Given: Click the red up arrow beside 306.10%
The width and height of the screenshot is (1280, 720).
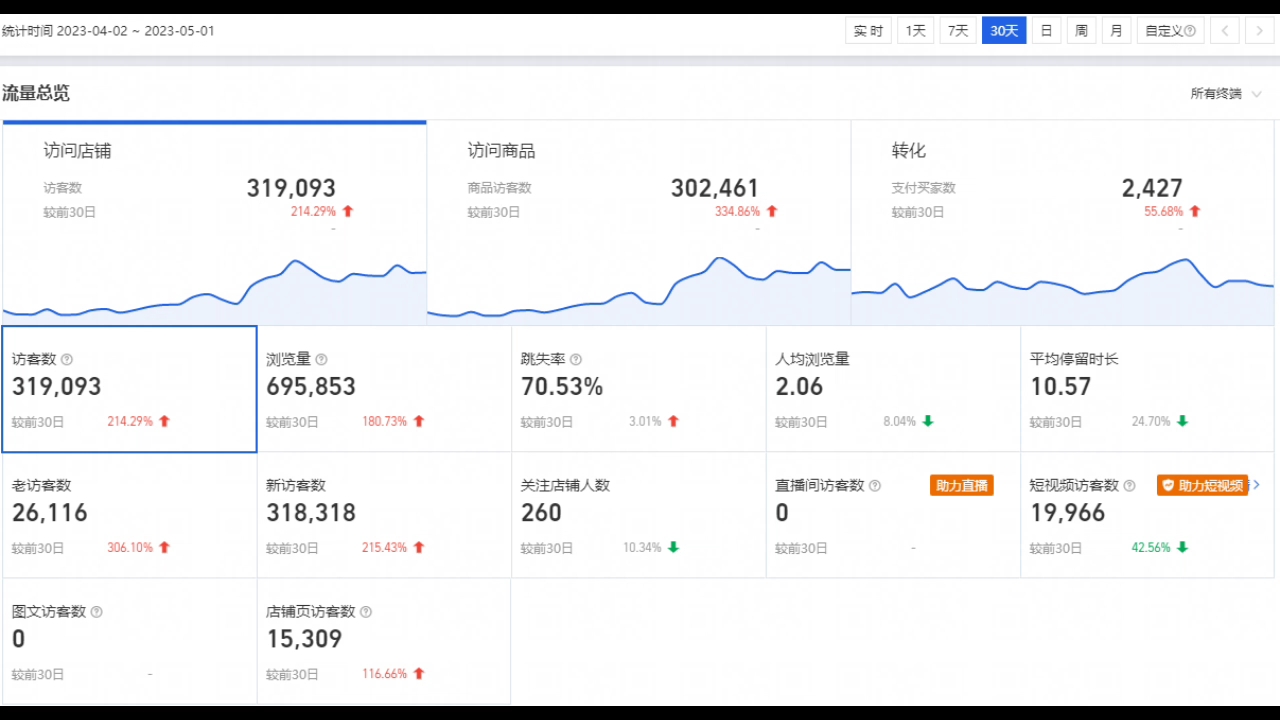Looking at the screenshot, I should click(164, 548).
